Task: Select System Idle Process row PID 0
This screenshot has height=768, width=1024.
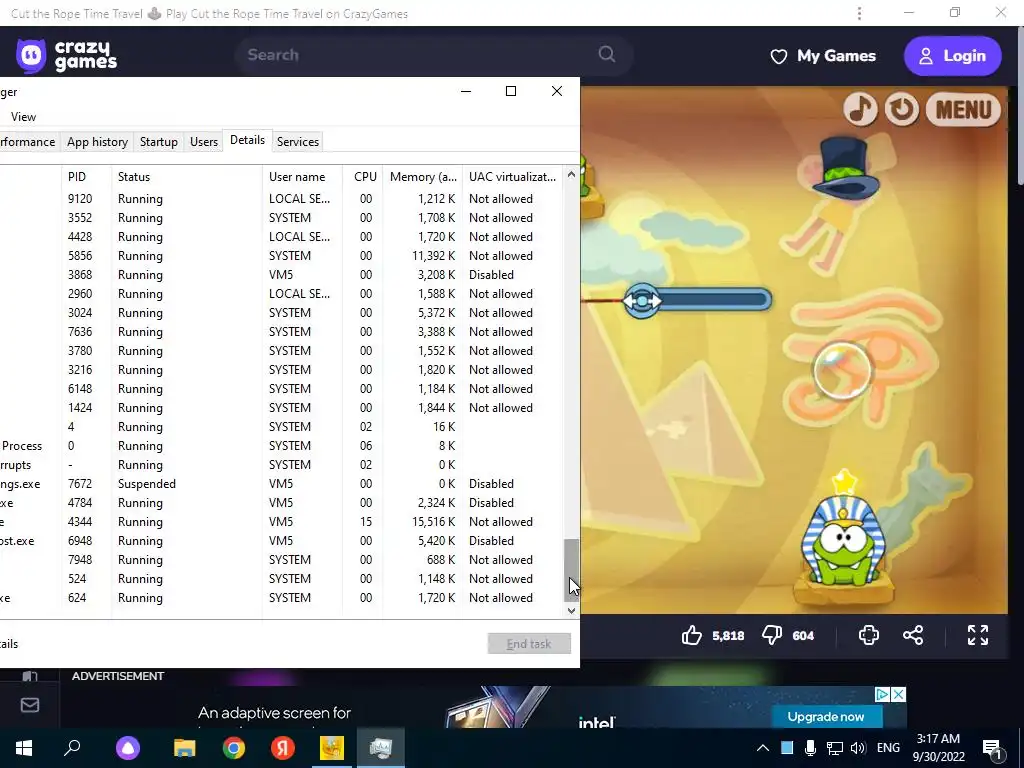Action: [x=281, y=445]
